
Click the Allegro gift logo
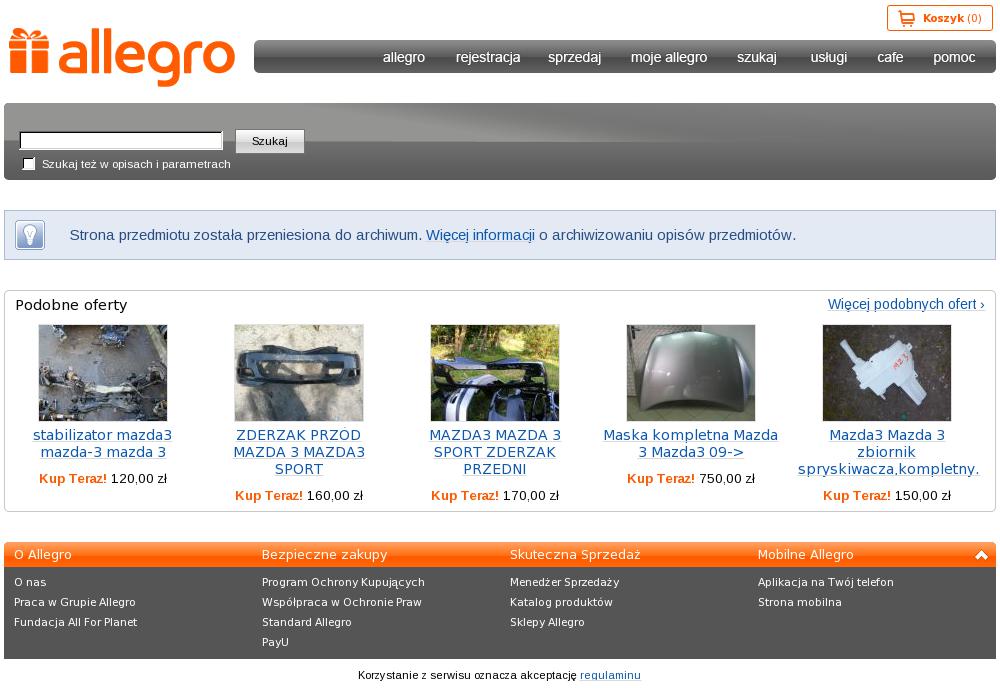click(121, 57)
